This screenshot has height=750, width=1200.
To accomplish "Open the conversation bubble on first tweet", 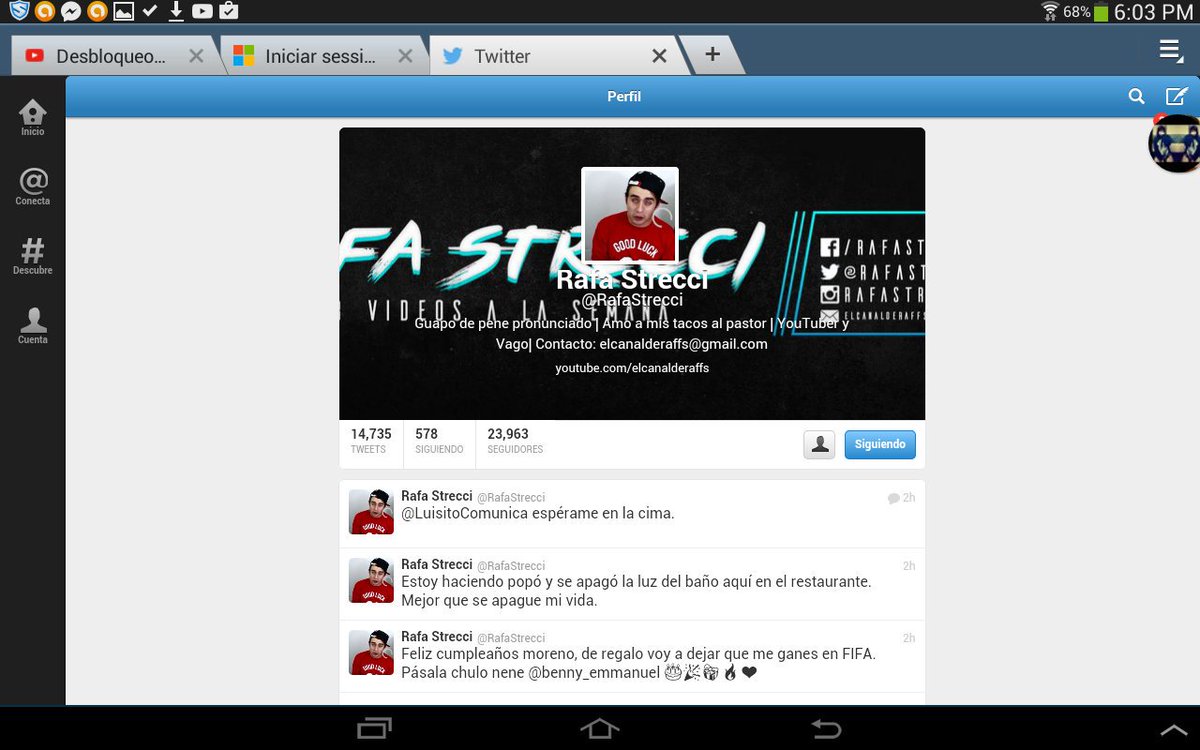I will (x=893, y=498).
